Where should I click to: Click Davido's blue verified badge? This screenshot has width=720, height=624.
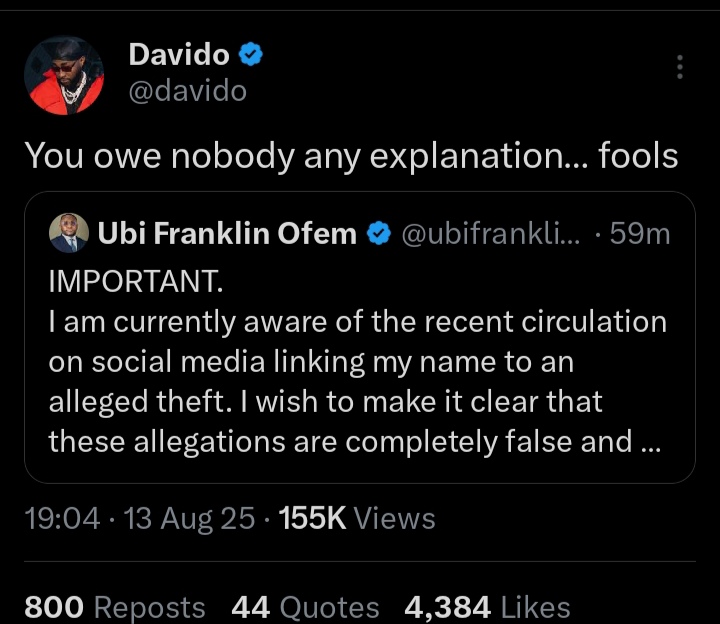(x=251, y=56)
